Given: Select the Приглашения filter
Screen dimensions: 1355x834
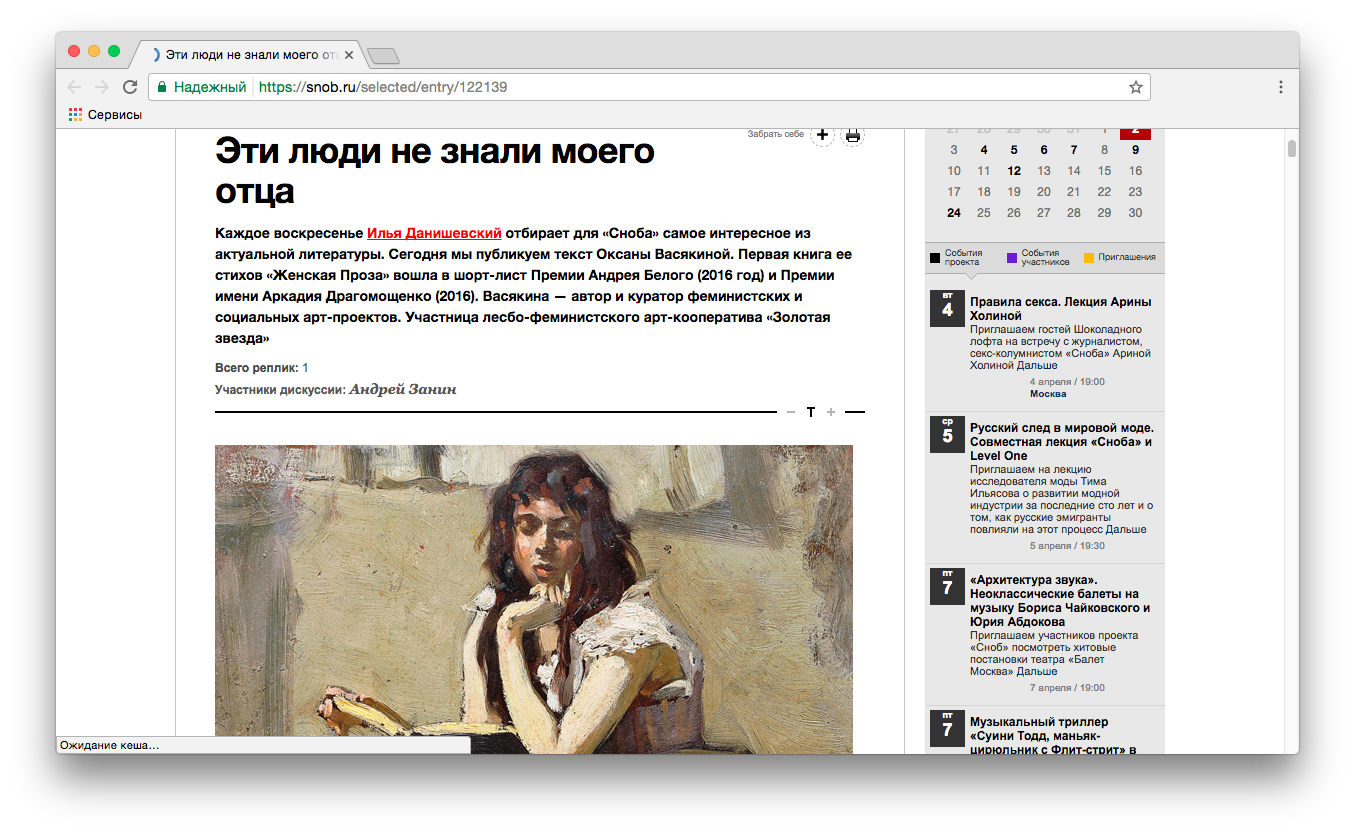Looking at the screenshot, I should (x=1119, y=258).
